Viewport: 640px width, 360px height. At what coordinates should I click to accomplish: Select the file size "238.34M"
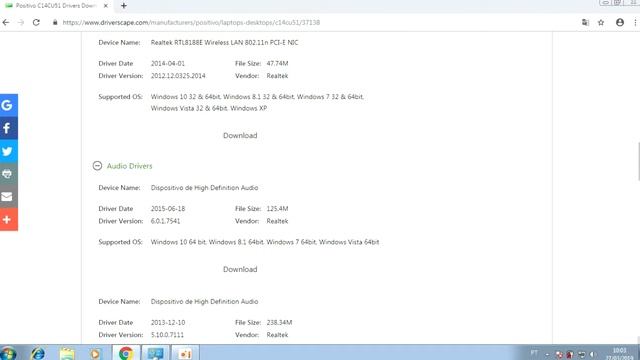[279, 322]
